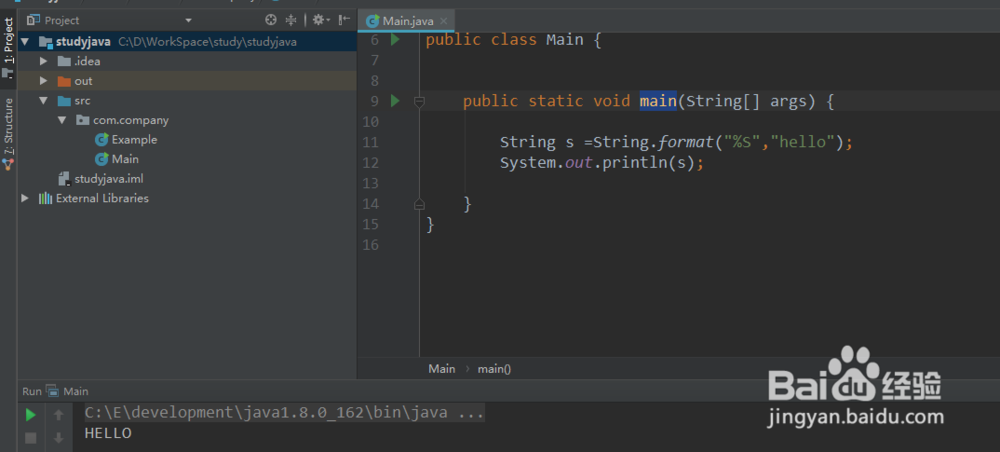The width and height of the screenshot is (1000, 452).
Task: Click the down arrow in Run panel
Action: (x=59, y=438)
